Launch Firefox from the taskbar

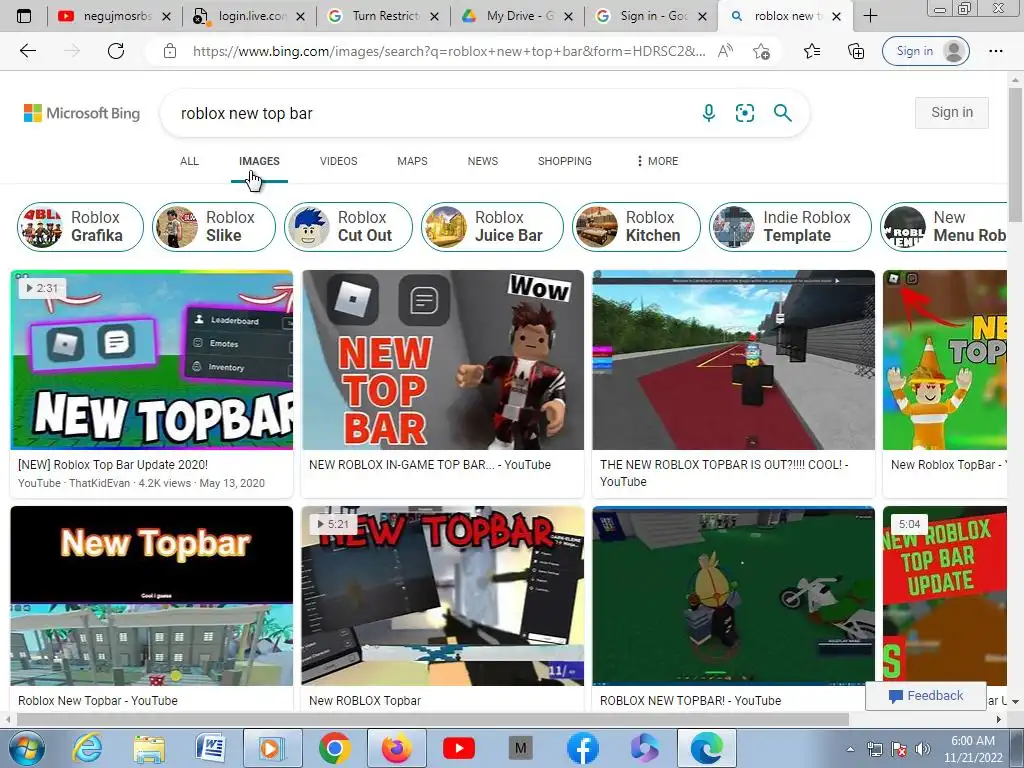[396, 748]
